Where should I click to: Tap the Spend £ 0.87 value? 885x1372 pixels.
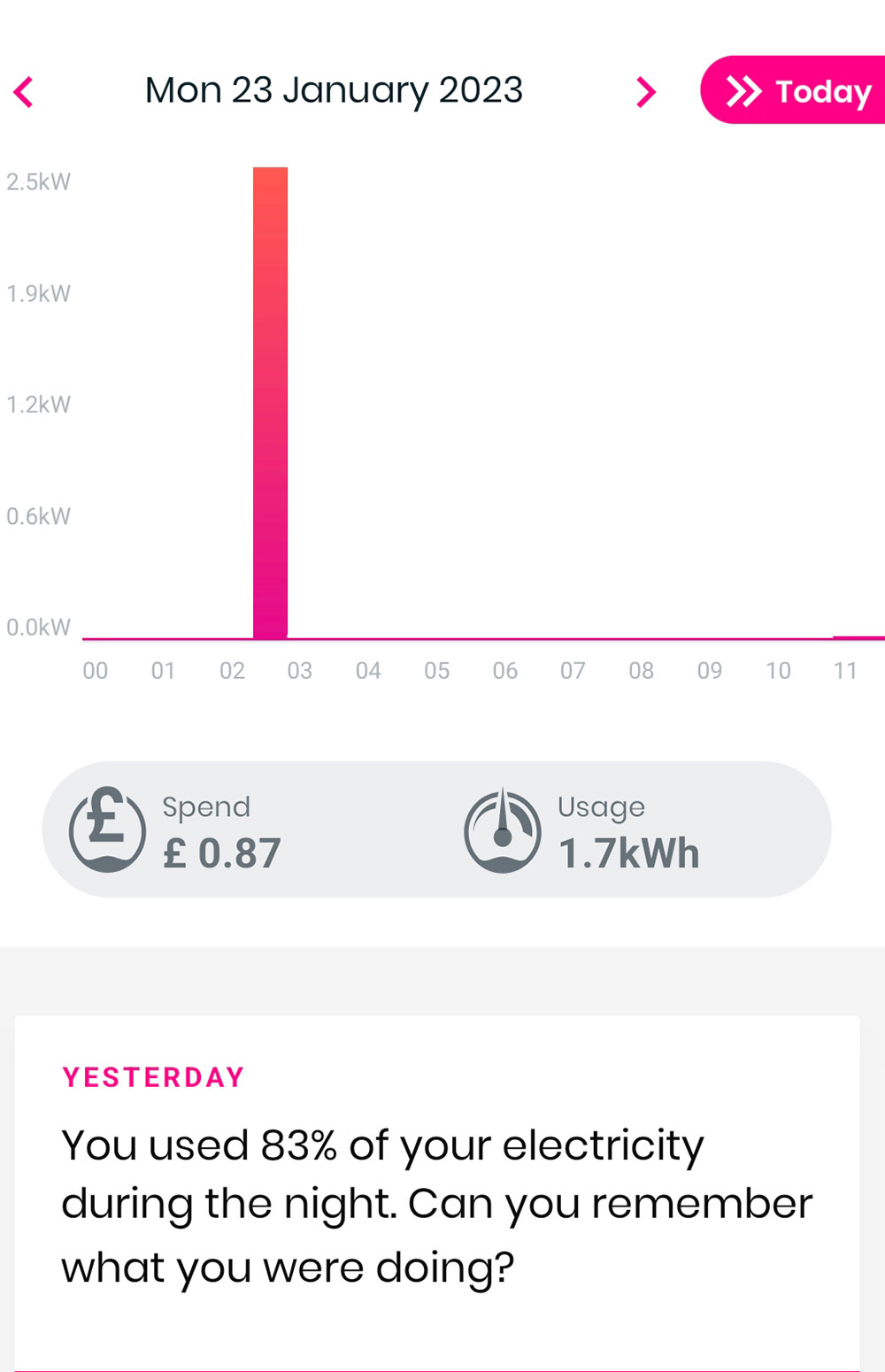[x=222, y=853]
